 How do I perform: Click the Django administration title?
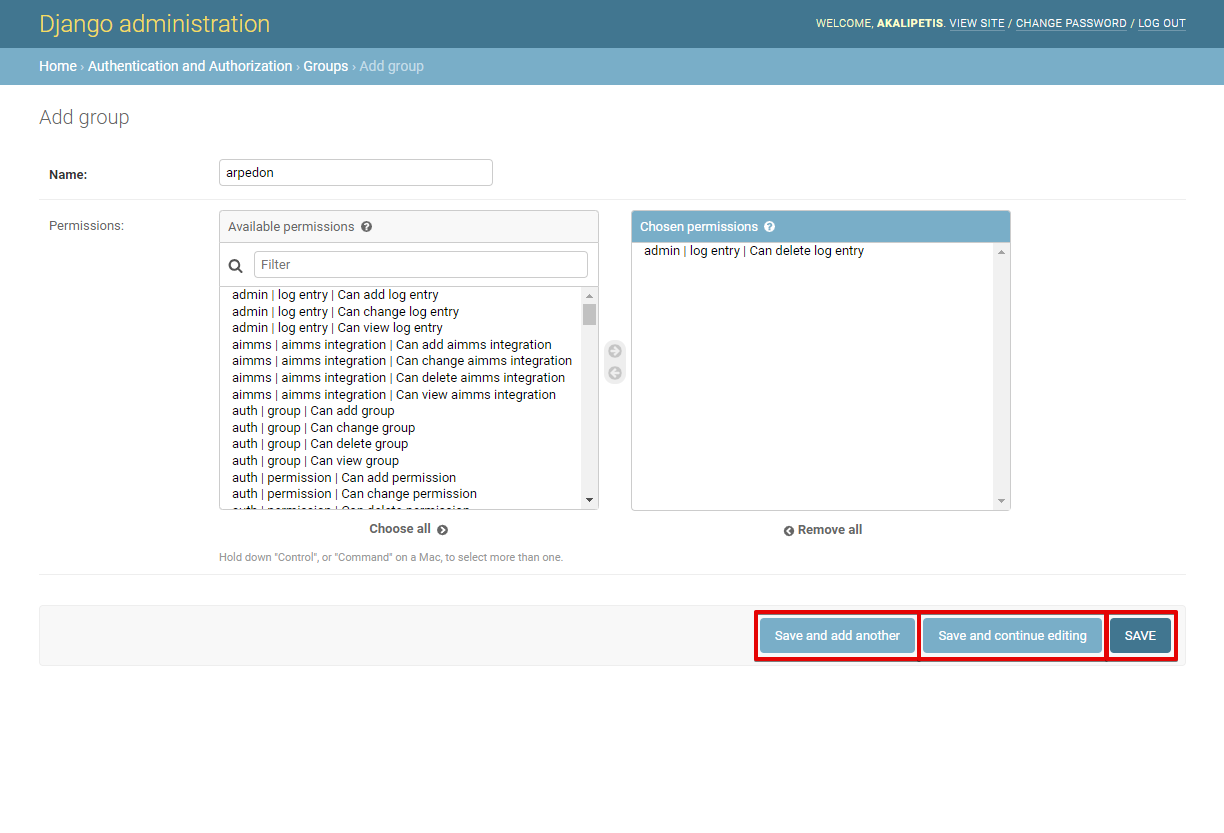155,24
